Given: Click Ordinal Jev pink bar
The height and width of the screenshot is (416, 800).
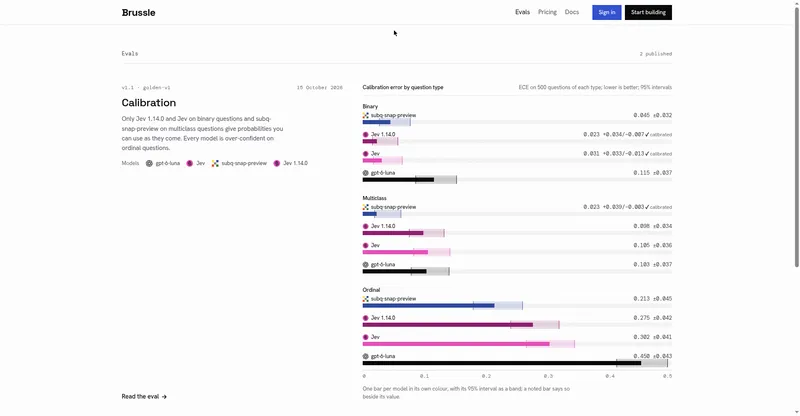Looking at the screenshot, I should [456, 344].
